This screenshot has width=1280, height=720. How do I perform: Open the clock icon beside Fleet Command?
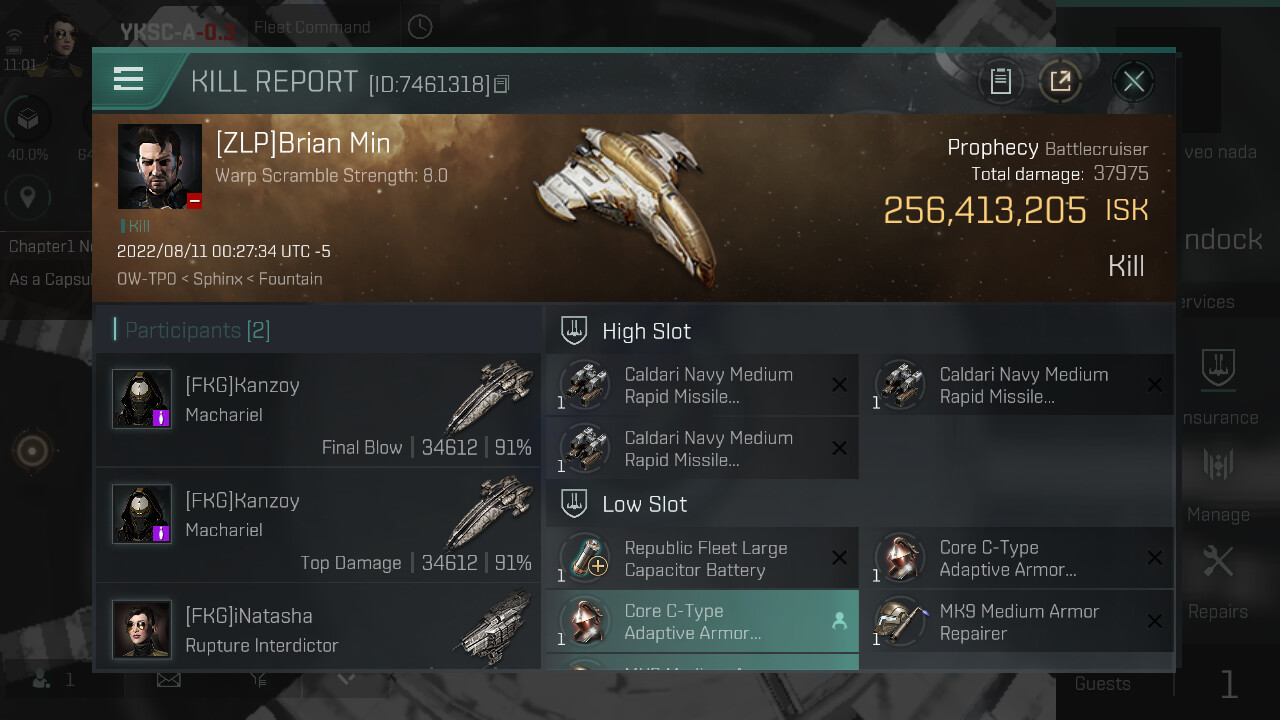(x=420, y=27)
